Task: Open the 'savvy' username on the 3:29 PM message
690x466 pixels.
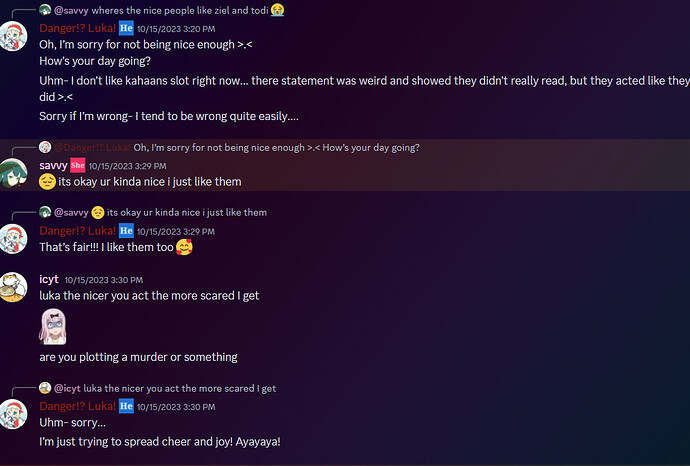Action: pyautogui.click(x=53, y=165)
